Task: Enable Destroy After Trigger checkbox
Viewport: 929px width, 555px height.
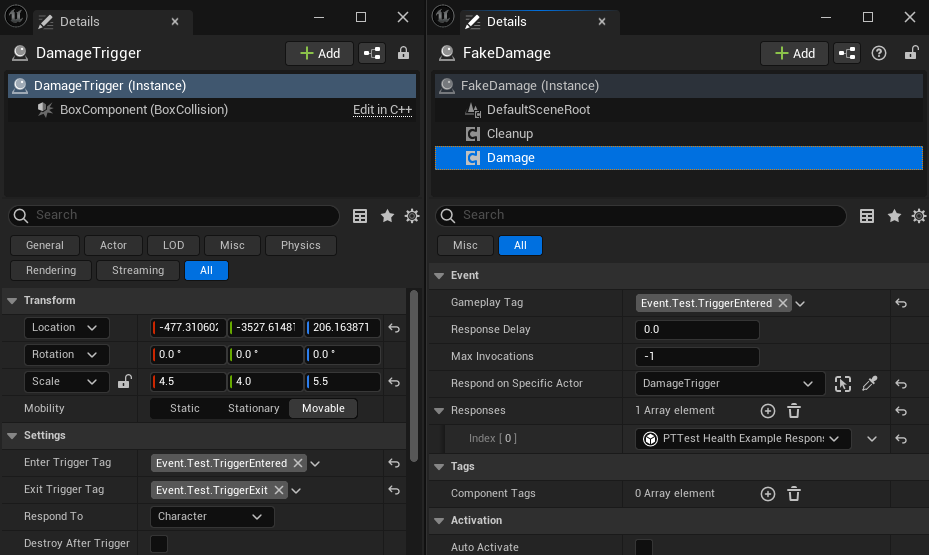Action: (x=159, y=544)
